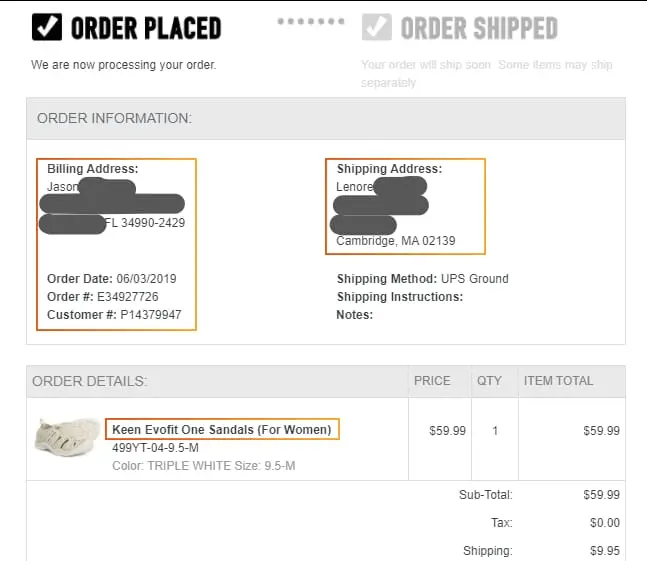Click the PRICE column header
This screenshot has height=561, width=647.
pos(432,381)
